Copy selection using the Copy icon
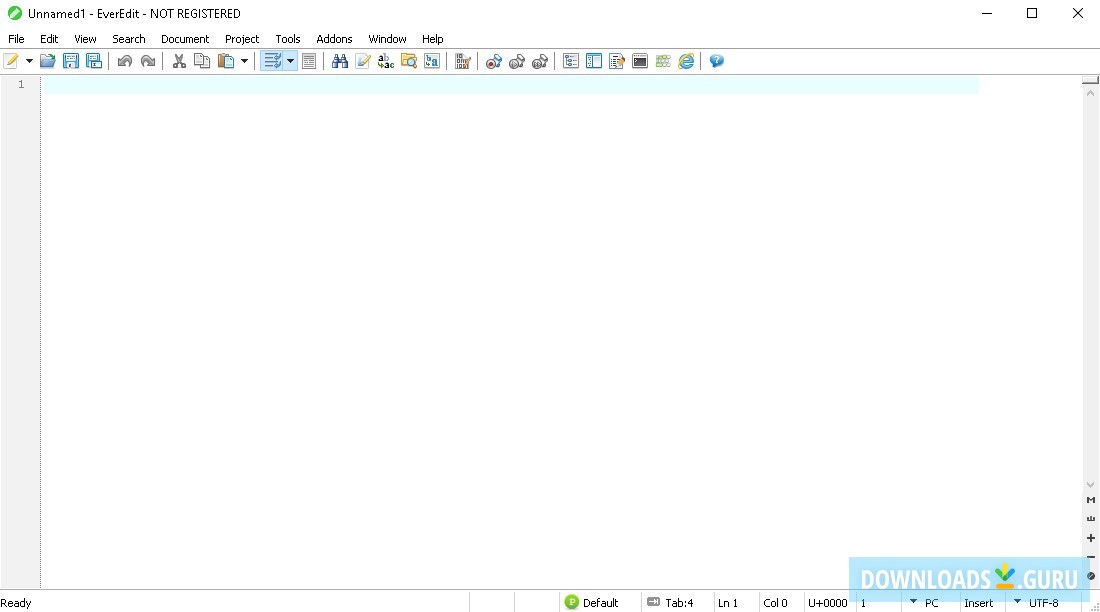This screenshot has width=1100, height=612. click(x=202, y=61)
